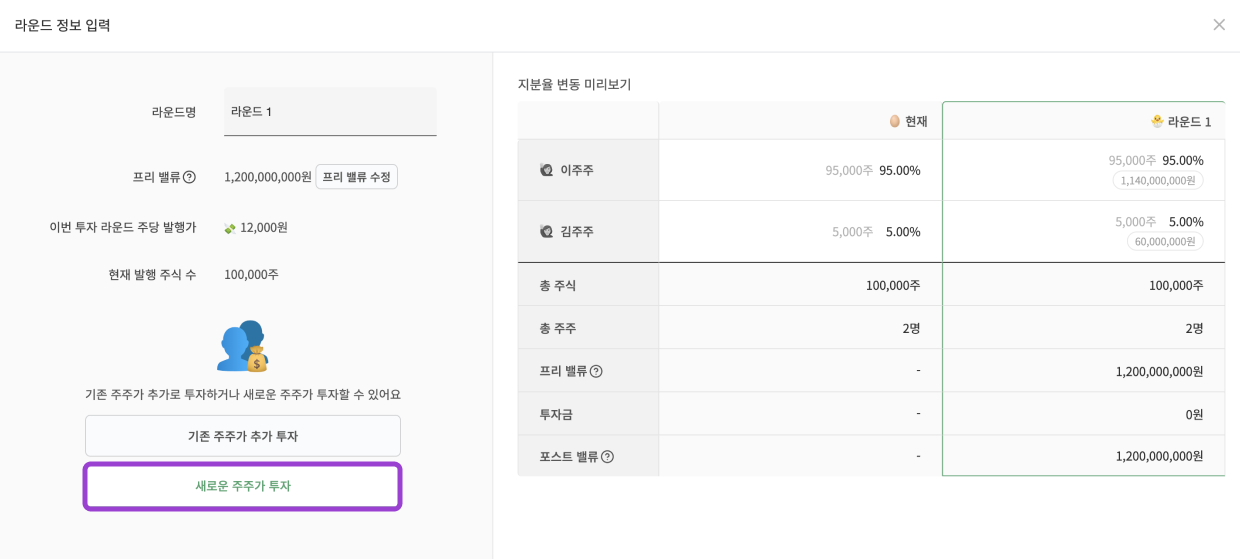The height and width of the screenshot is (559, 1240).
Task: Click the money icon beside 12,000원
Action: (230, 228)
